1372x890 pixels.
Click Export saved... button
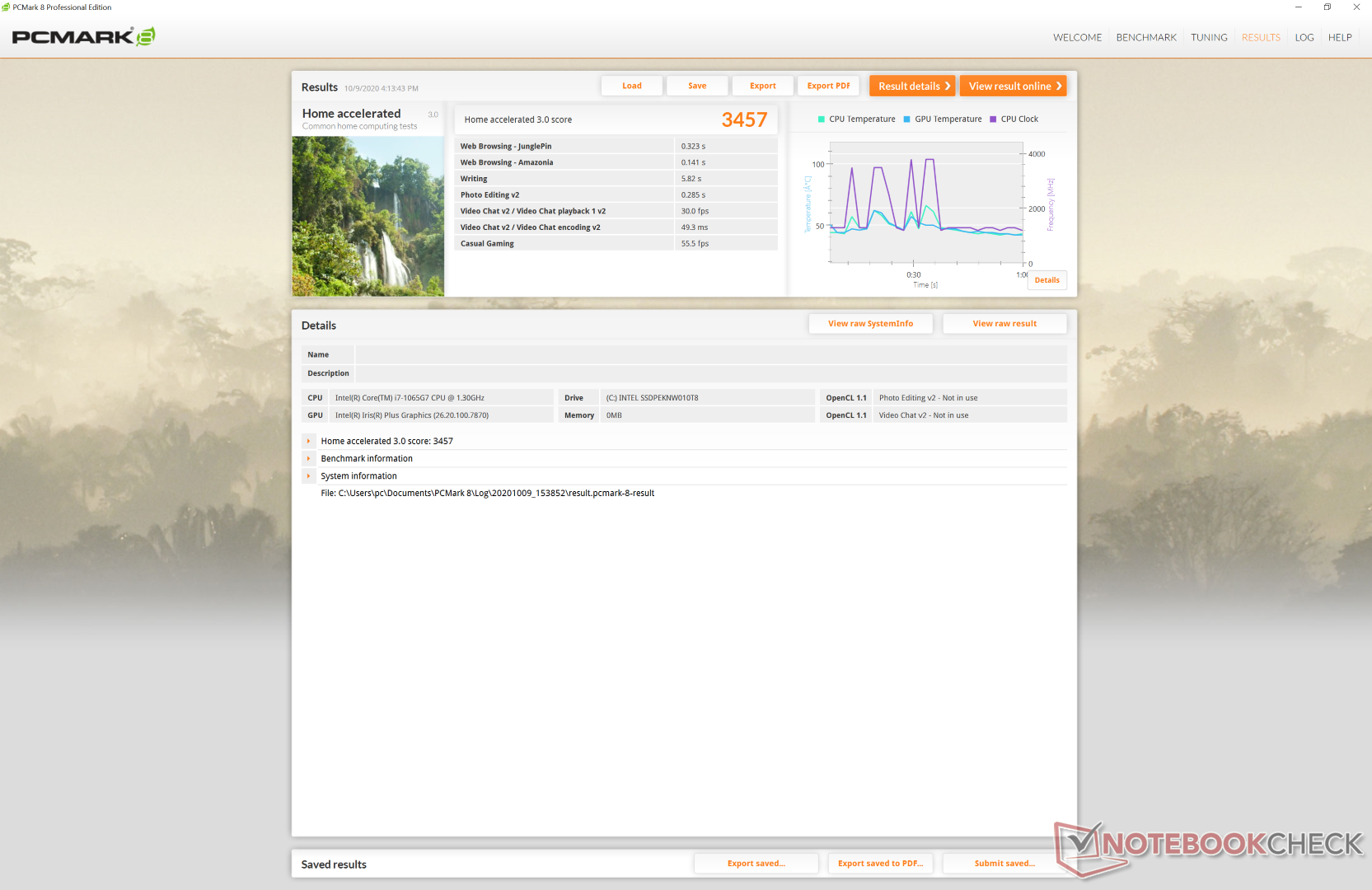coord(756,864)
